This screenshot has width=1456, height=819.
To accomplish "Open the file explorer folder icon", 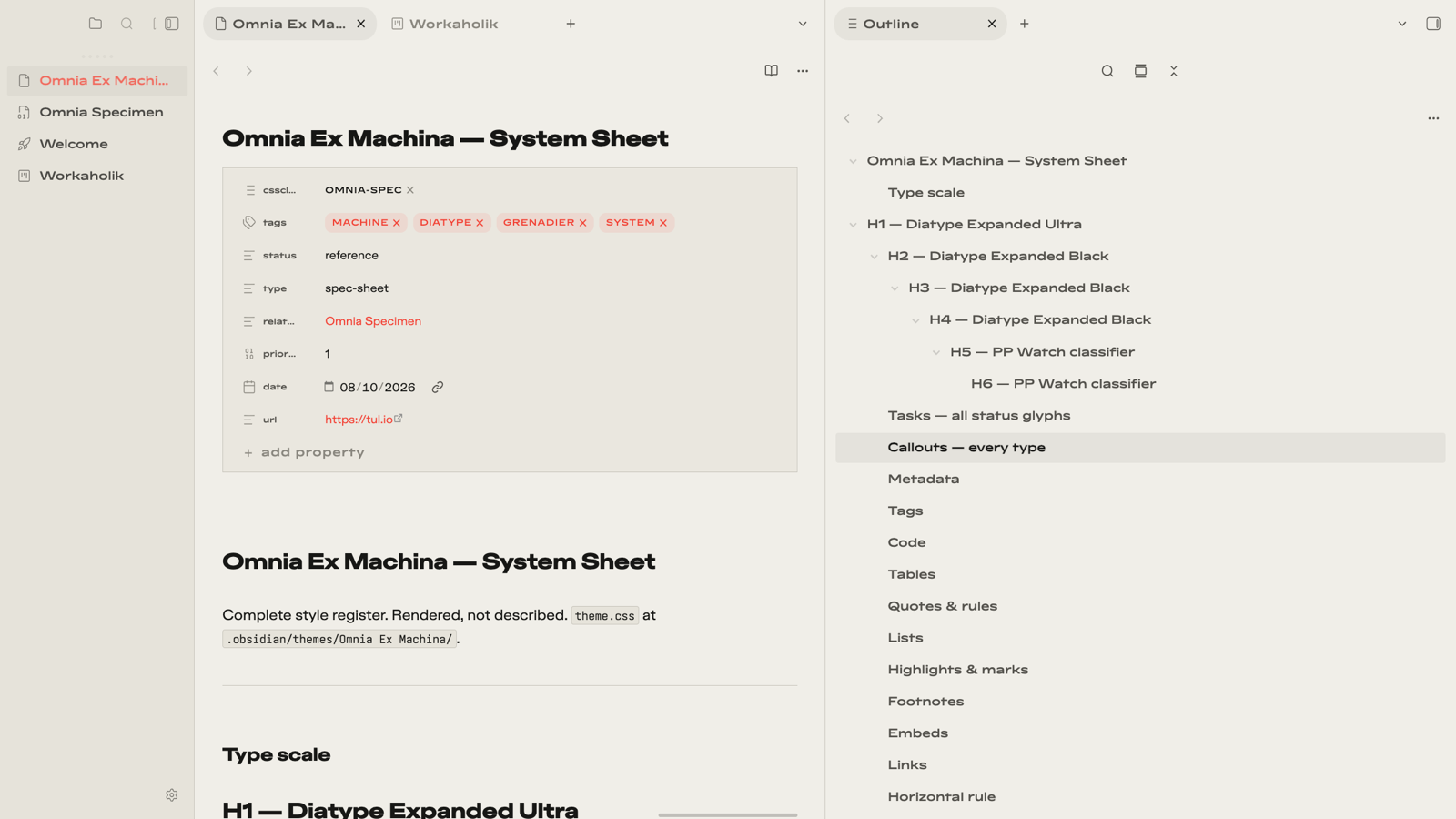I will click(x=96, y=24).
